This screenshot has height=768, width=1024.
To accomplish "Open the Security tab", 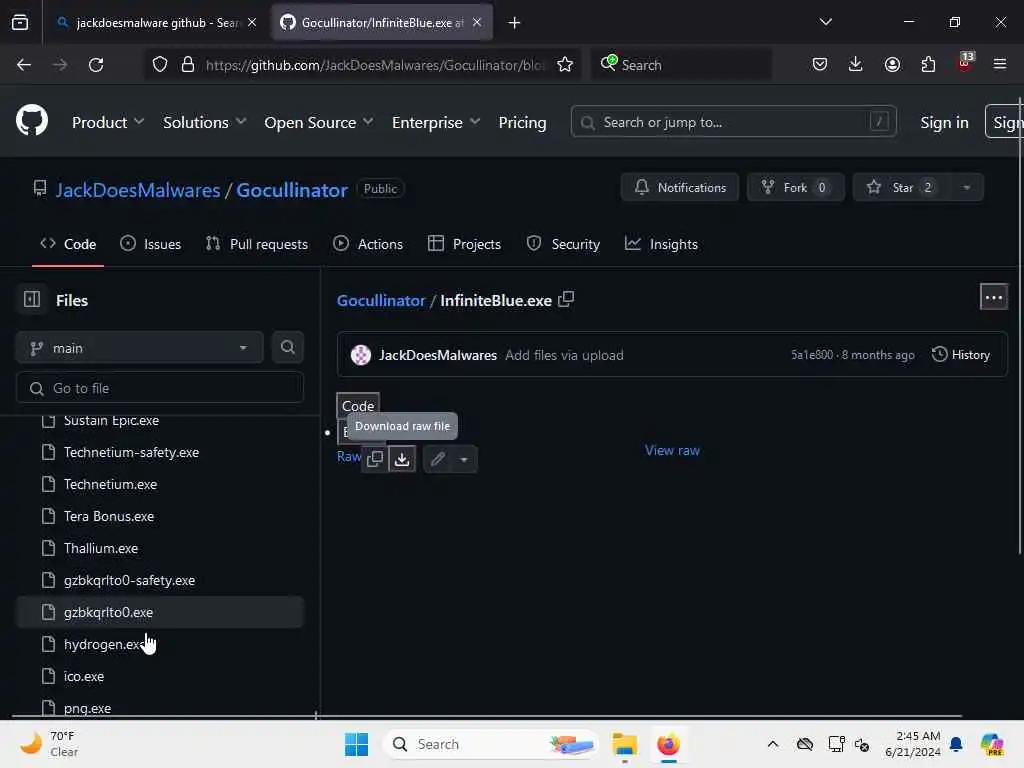I will pyautogui.click(x=564, y=244).
